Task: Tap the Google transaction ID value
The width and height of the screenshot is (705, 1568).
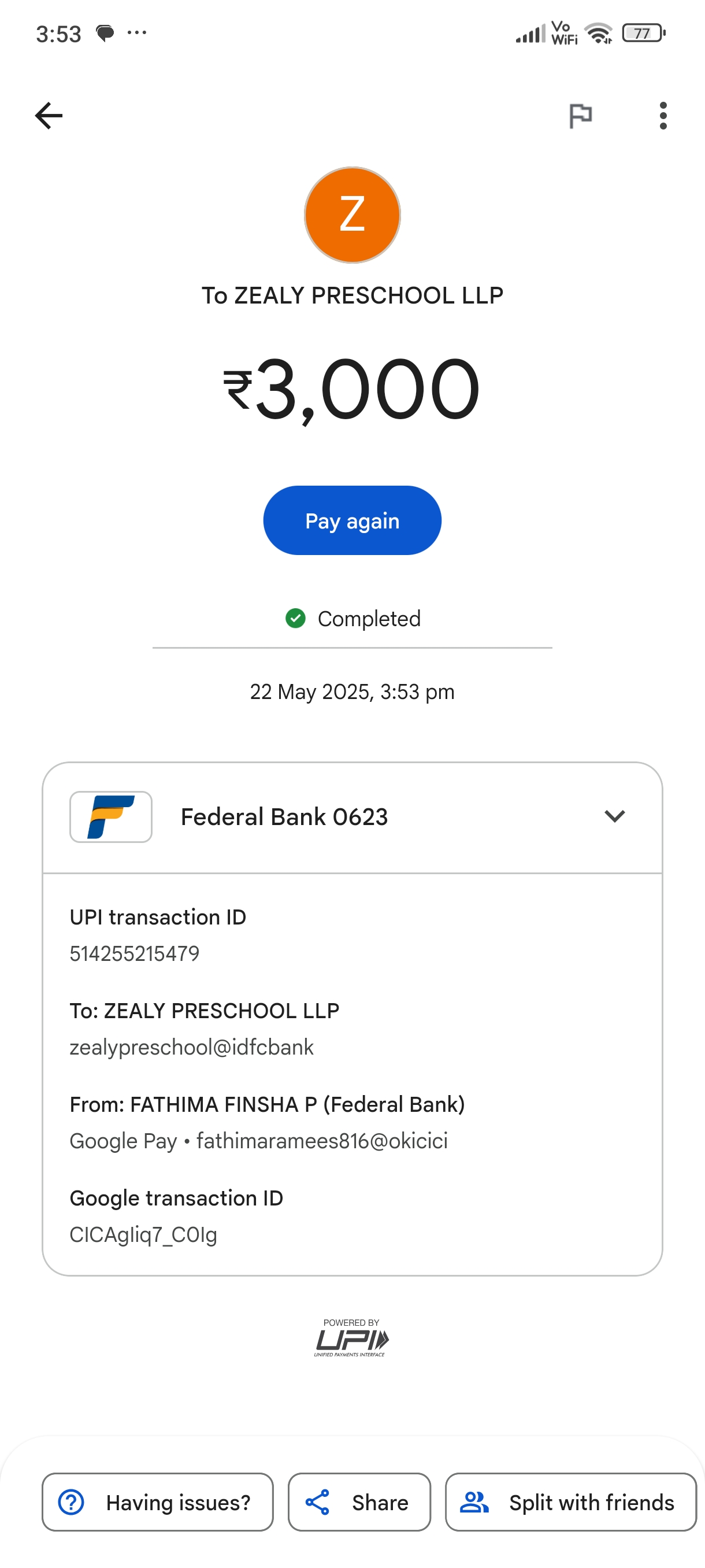Action: click(143, 1234)
